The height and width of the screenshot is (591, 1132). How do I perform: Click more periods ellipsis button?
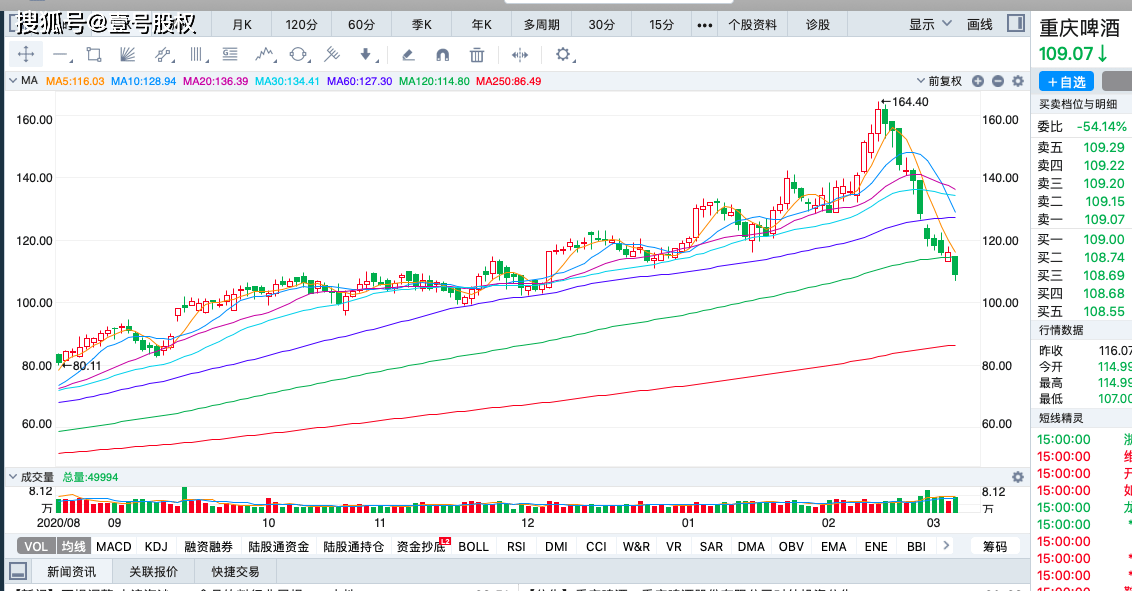pos(705,25)
